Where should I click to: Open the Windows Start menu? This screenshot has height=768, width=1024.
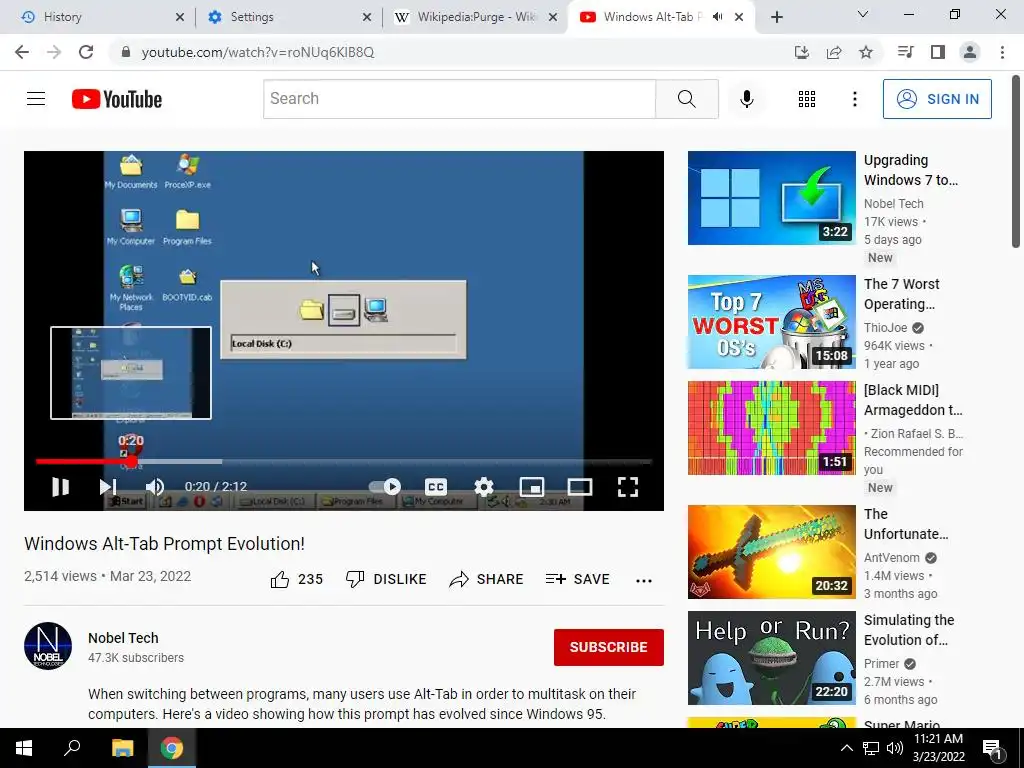pyautogui.click(x=24, y=748)
